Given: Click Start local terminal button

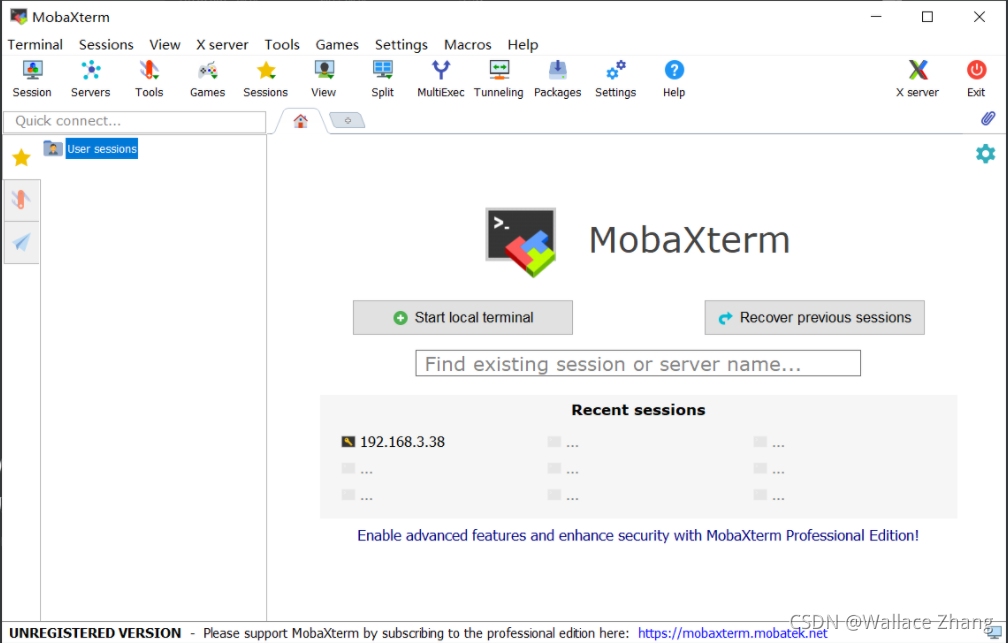Looking at the screenshot, I should pyautogui.click(x=463, y=318).
